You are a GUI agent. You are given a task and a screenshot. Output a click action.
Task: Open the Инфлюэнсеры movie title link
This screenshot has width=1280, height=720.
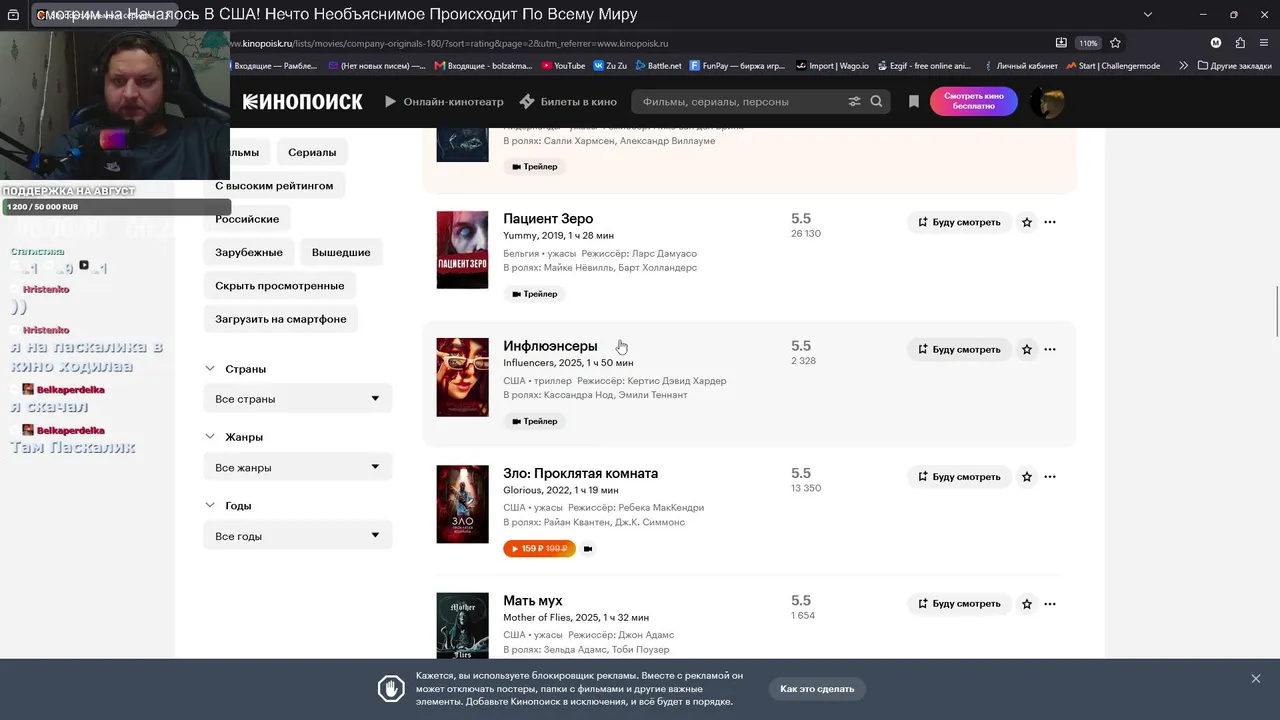550,346
